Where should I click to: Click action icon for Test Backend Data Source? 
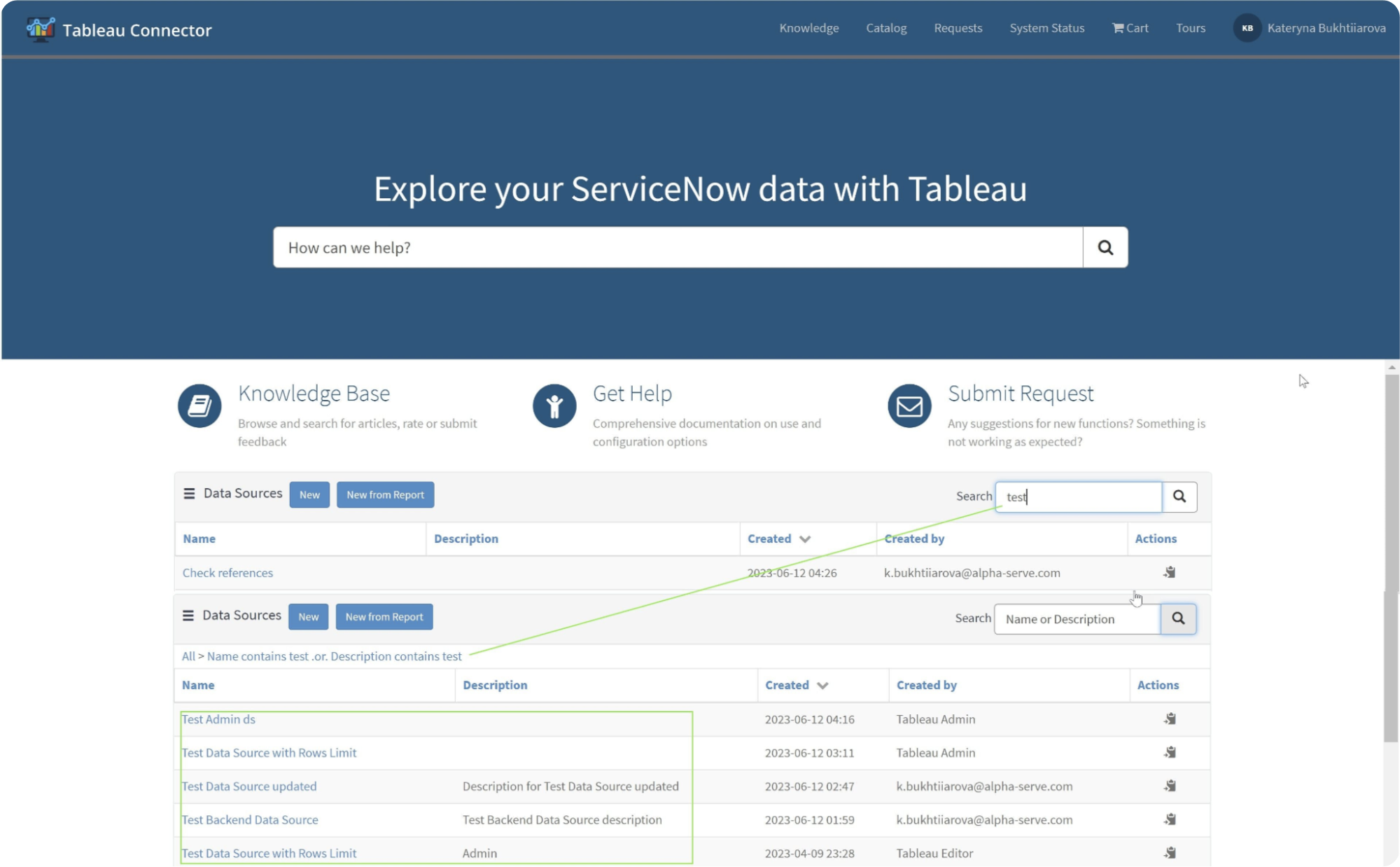point(1170,819)
